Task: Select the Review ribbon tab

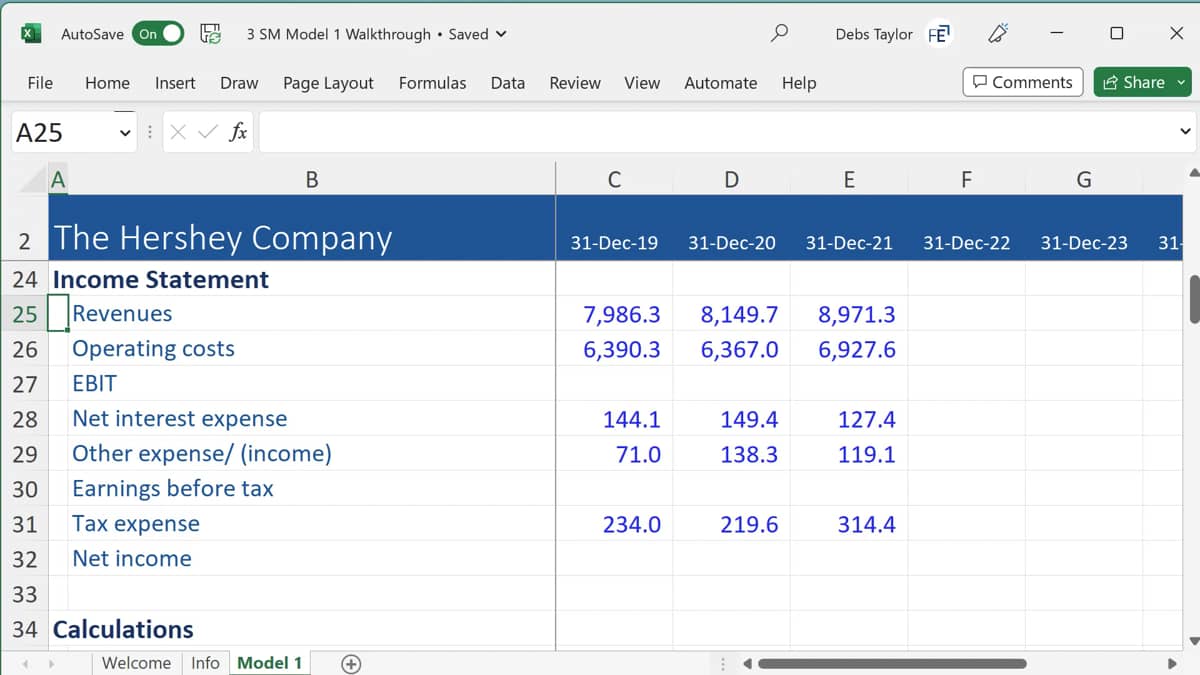Action: 575,83
